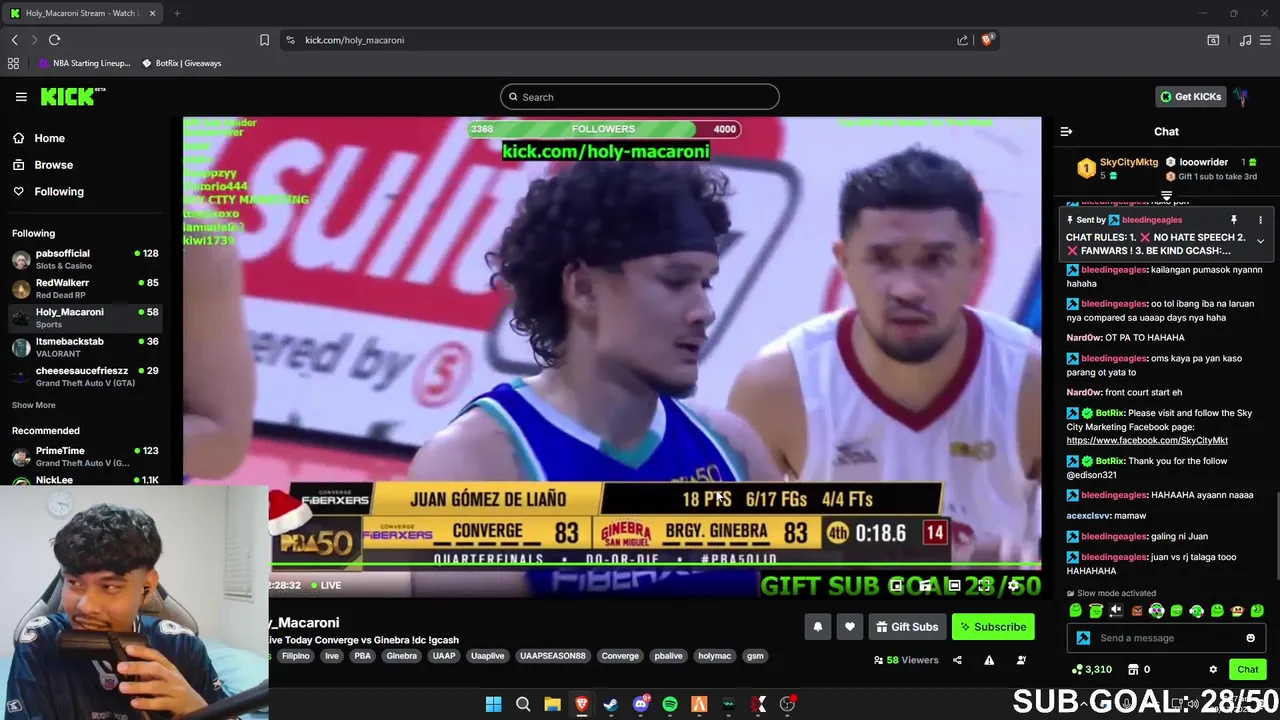
Task: Click the Gift Subs button
Action: [x=907, y=627]
